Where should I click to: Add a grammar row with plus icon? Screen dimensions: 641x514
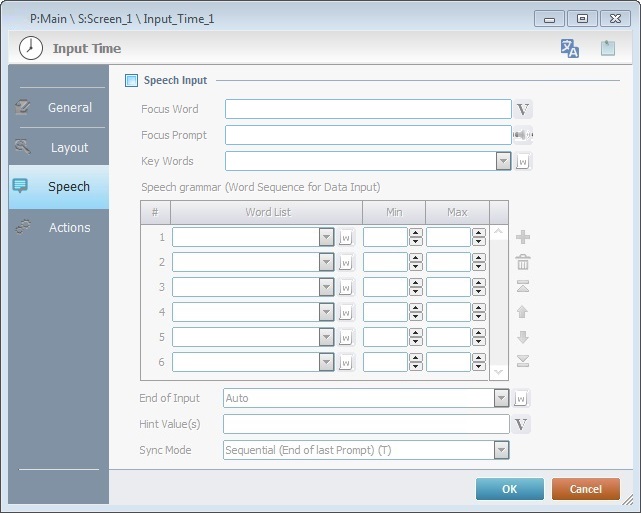click(x=523, y=237)
